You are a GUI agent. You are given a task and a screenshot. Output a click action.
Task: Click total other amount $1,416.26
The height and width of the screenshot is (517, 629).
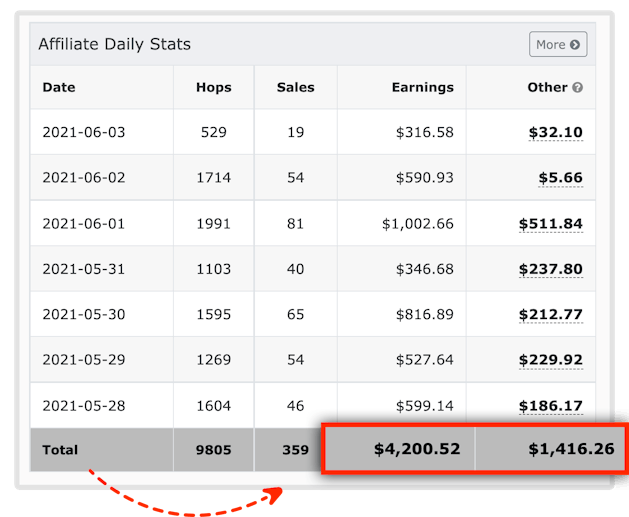[571, 449]
